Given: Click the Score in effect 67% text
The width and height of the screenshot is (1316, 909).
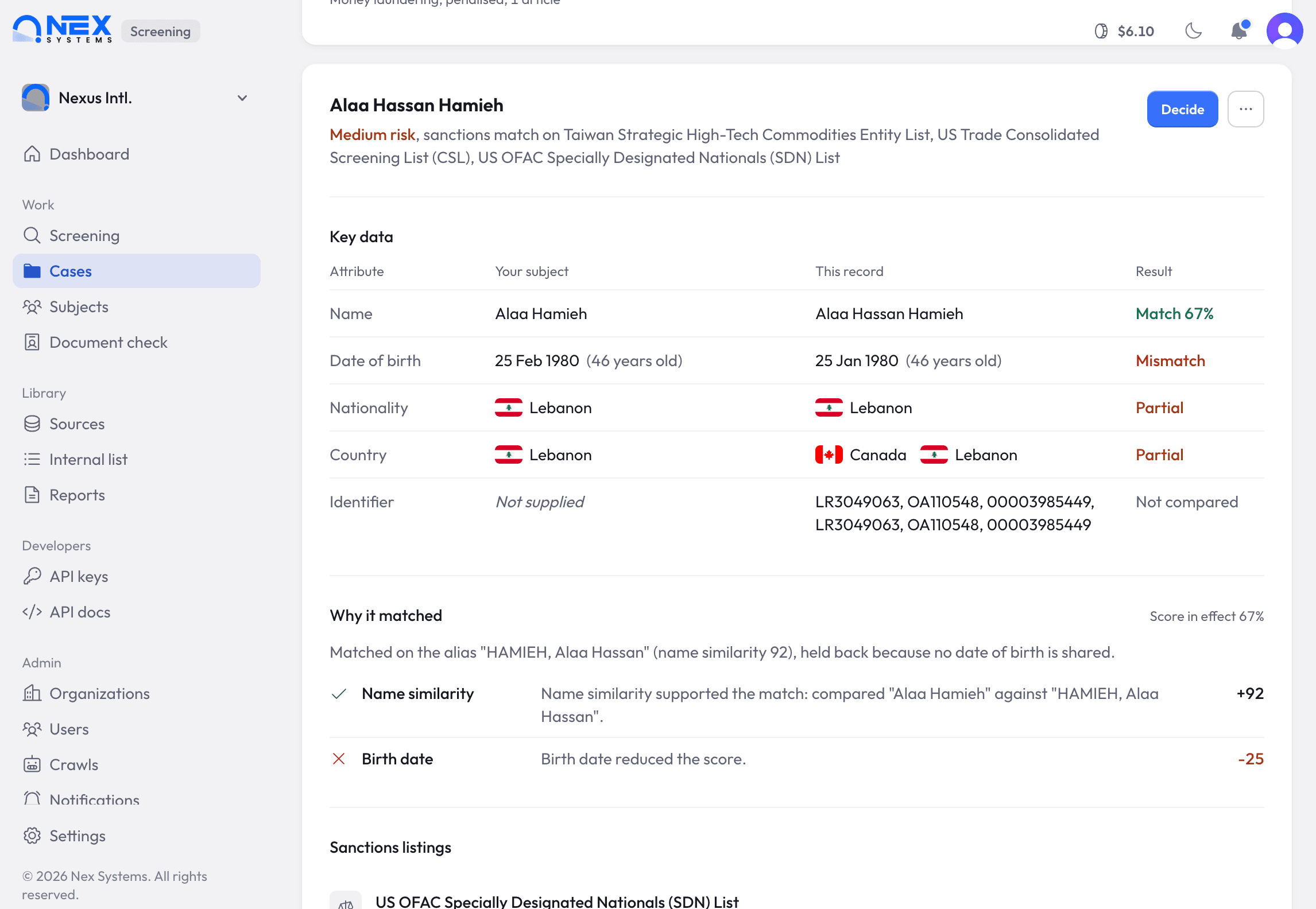Looking at the screenshot, I should pos(1206,616).
